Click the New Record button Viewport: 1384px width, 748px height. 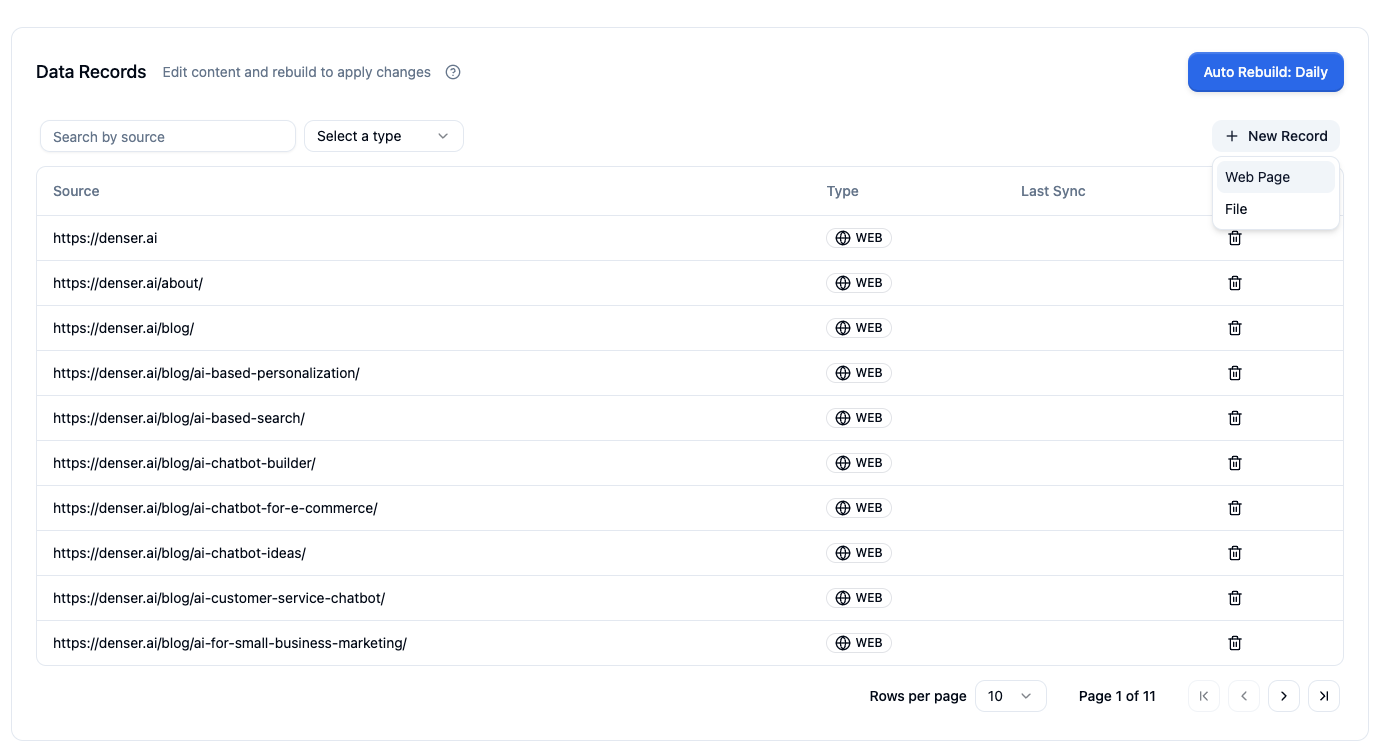1276,136
